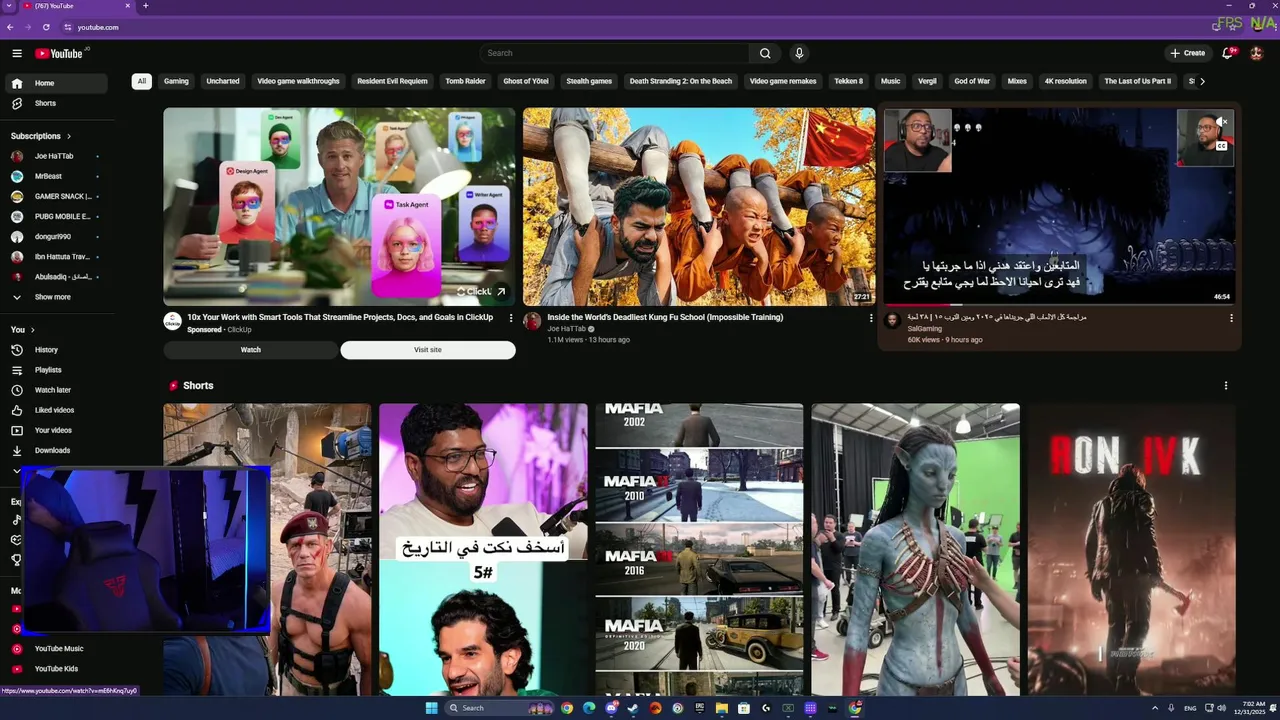Screen dimensions: 1280x720
Task: Expand the Subscriptions section arrow
Action: [x=69, y=136]
